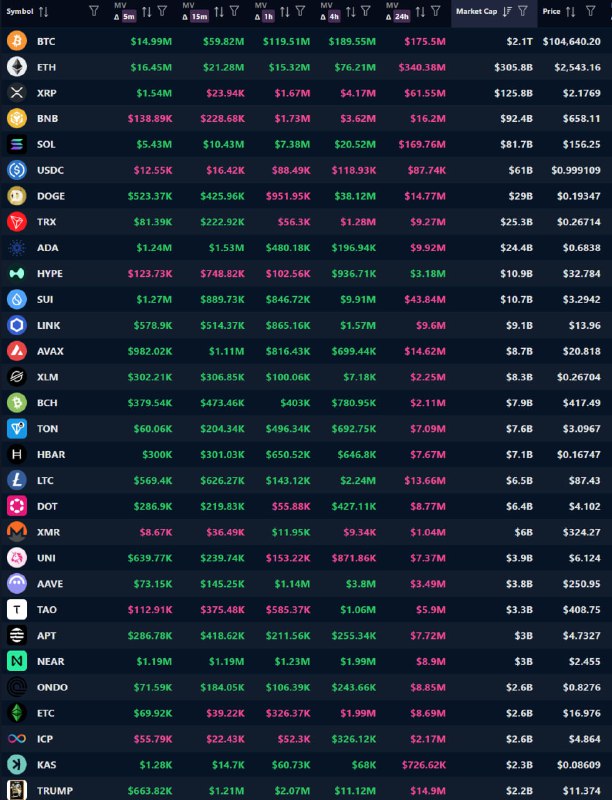Click the Toncoin TON icon
Viewport: 612px width, 800px height.
tap(17, 429)
